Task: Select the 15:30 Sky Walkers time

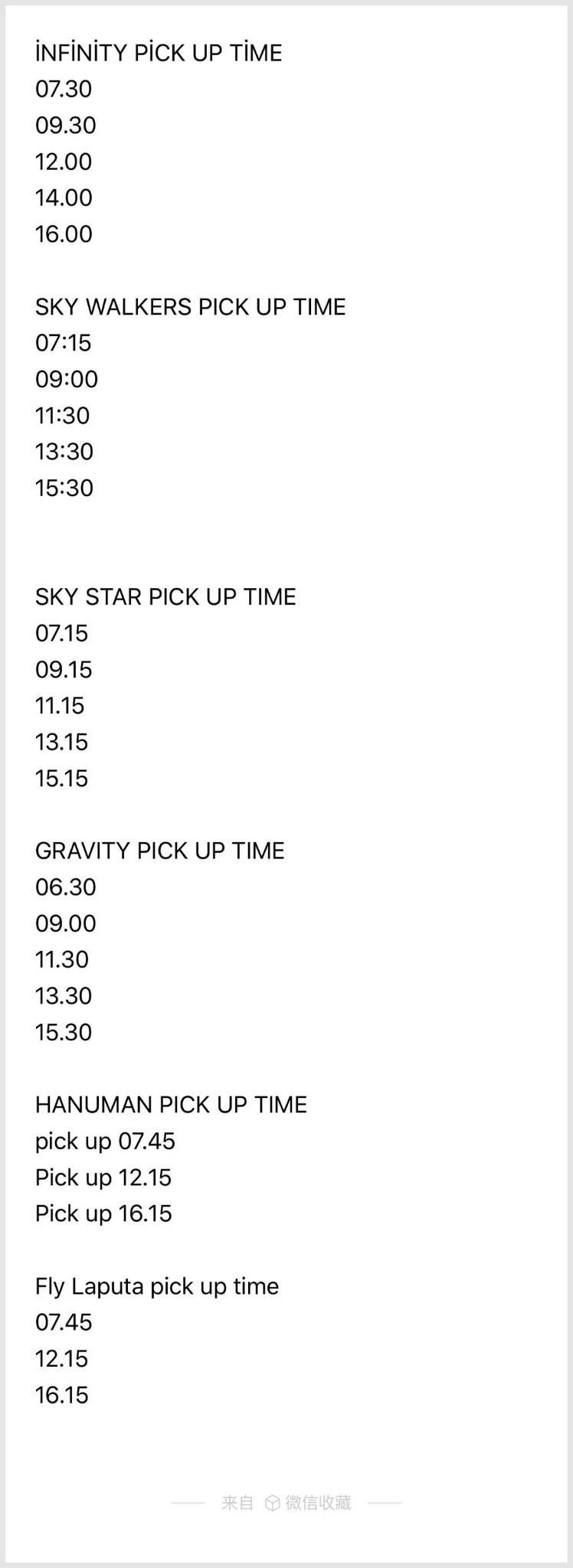Action: click(x=64, y=488)
